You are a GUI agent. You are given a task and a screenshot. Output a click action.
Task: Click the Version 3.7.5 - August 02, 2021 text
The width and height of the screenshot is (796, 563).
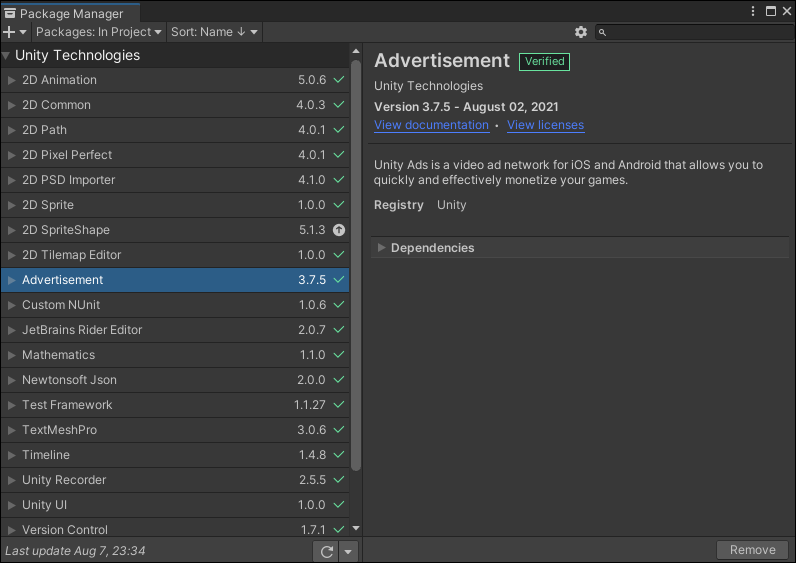[466, 107]
